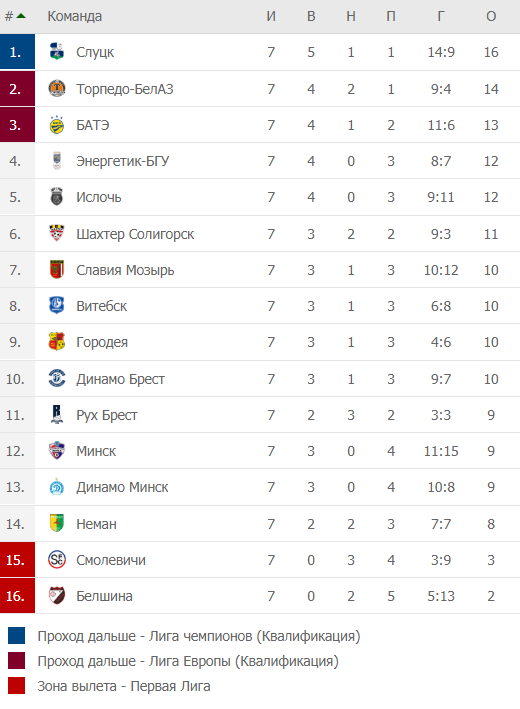The image size is (520, 709).
Task: Open the Динамо Брест team link
Action: click(120, 379)
